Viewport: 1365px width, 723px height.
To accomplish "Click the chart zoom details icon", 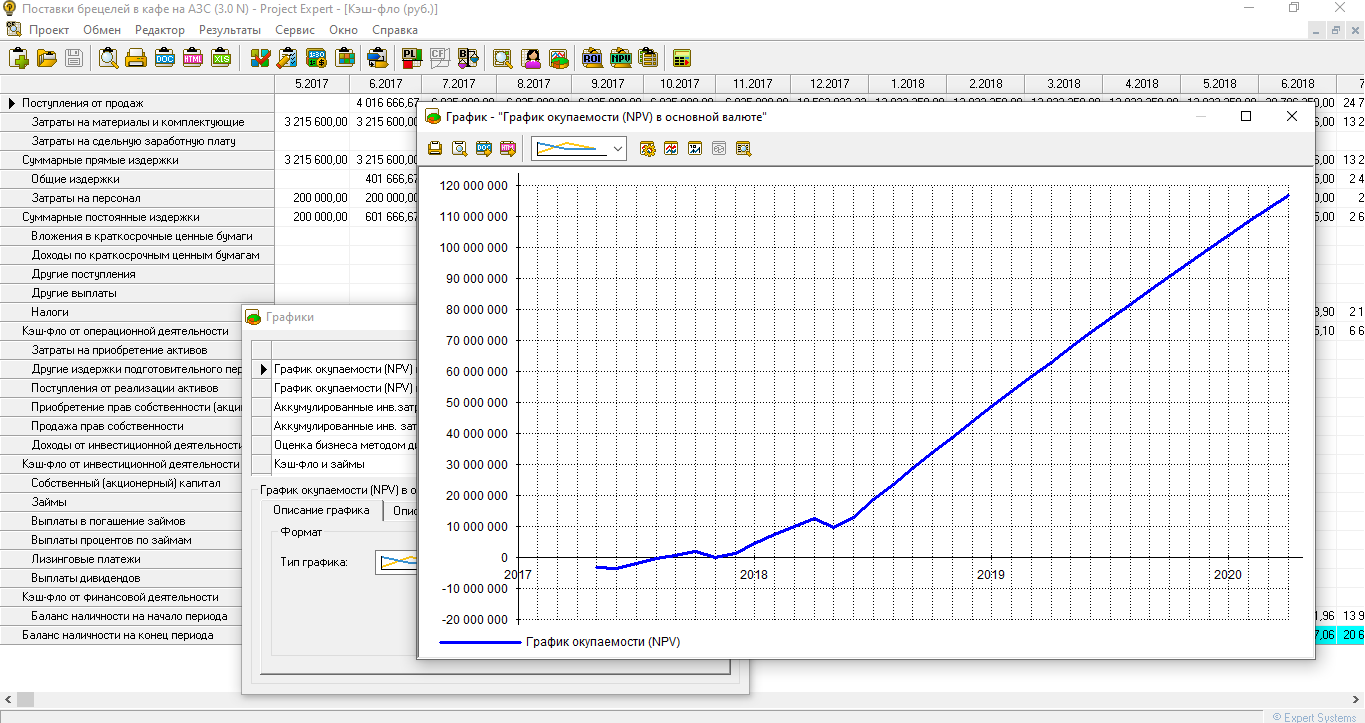I will tap(743, 149).
